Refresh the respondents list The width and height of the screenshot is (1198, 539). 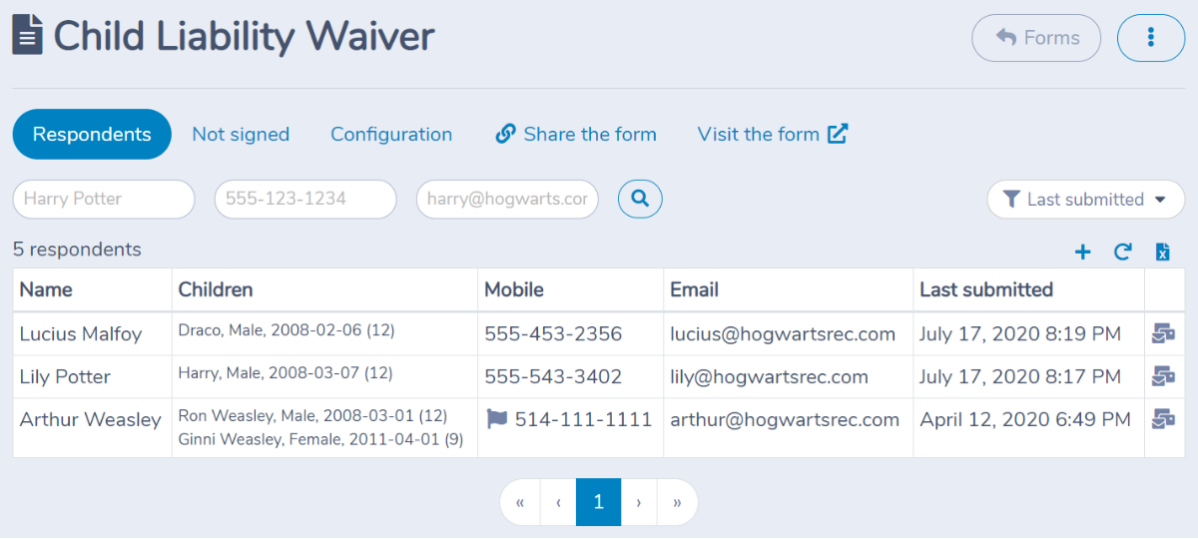click(x=1122, y=252)
